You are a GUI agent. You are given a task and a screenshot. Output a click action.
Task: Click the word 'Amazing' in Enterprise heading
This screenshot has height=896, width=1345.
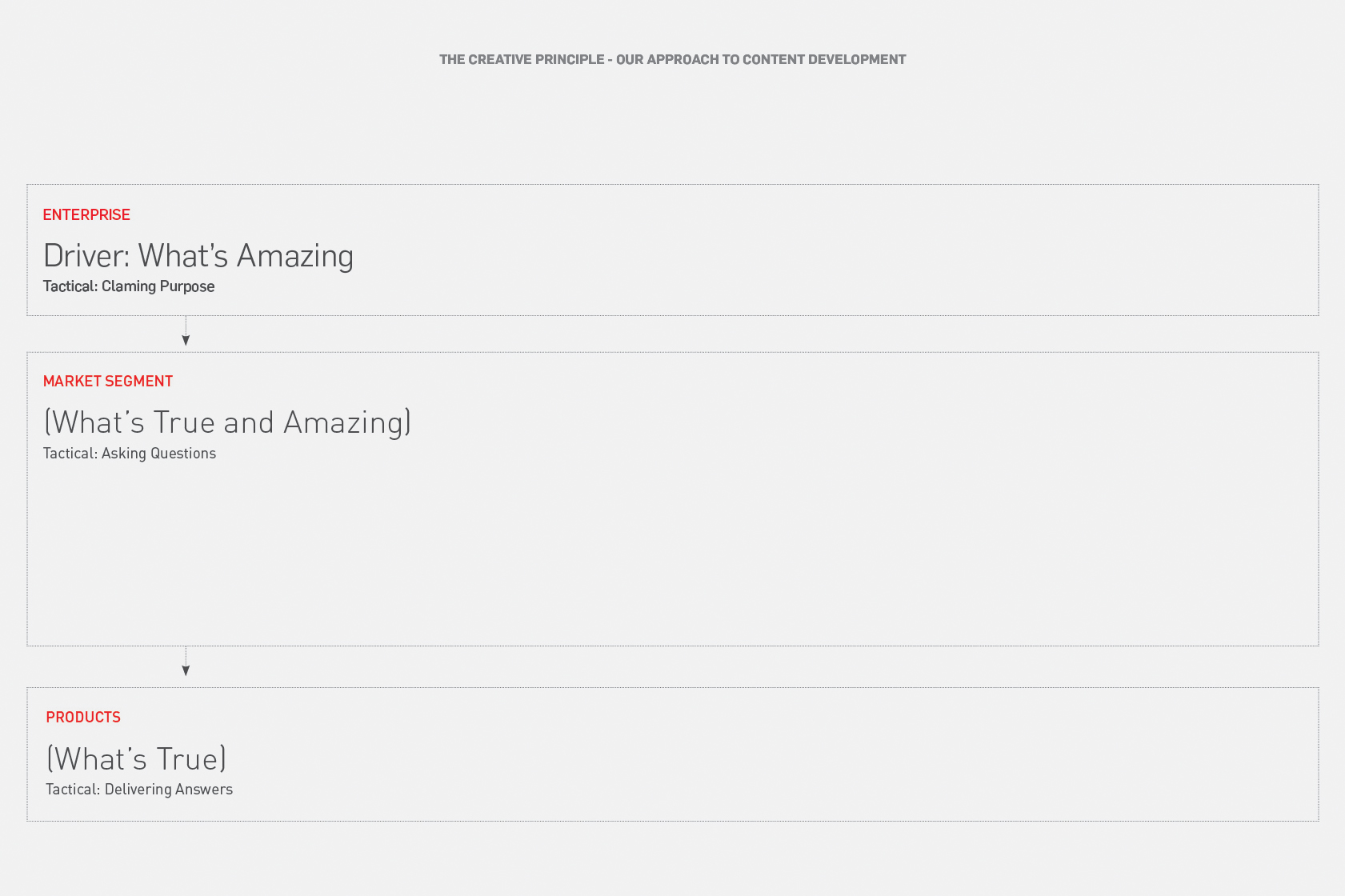[x=295, y=256]
